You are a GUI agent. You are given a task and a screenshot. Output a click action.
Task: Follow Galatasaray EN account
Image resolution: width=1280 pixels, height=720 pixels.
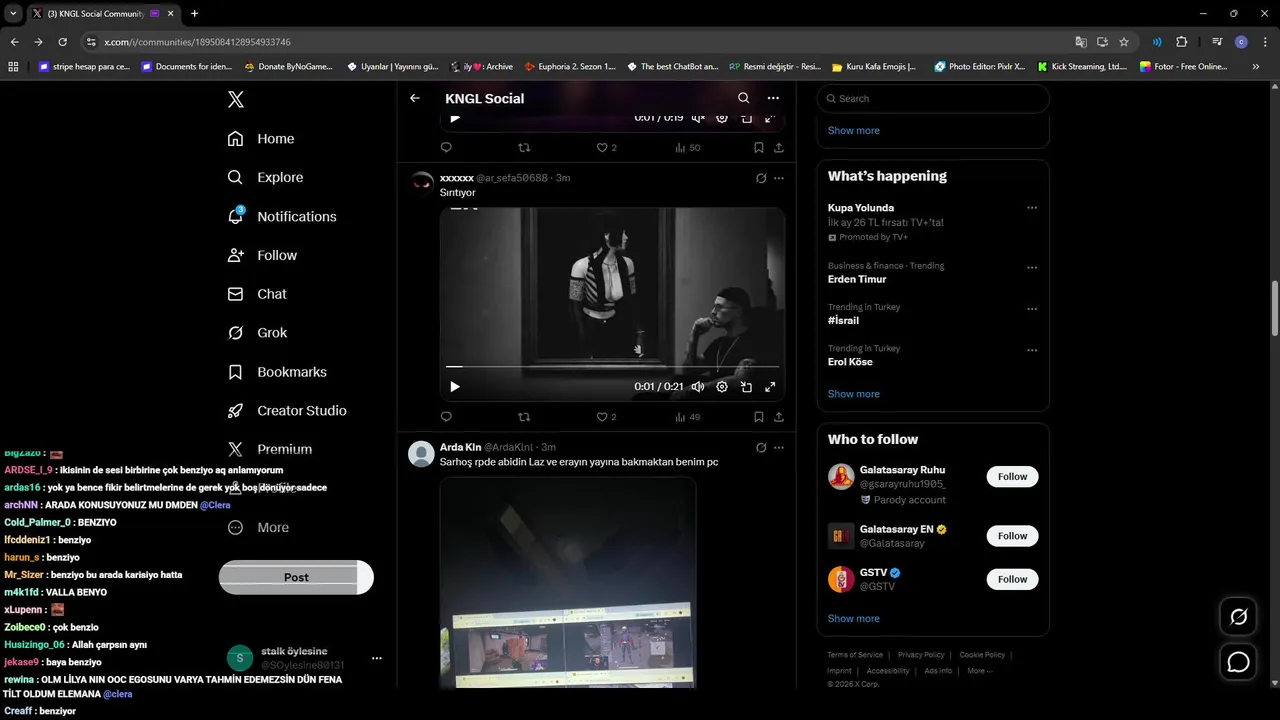pos(1012,536)
